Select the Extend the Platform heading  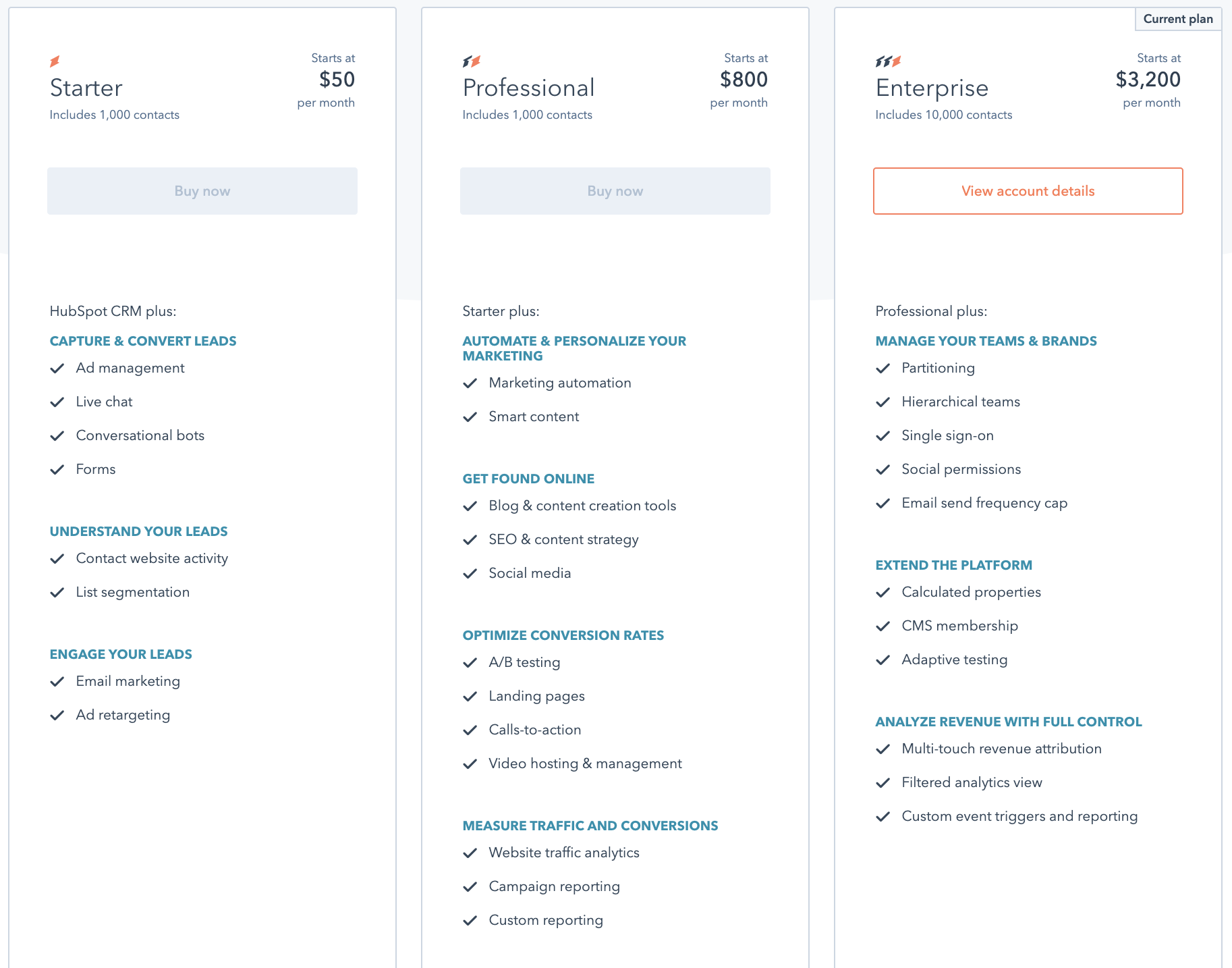(x=954, y=565)
